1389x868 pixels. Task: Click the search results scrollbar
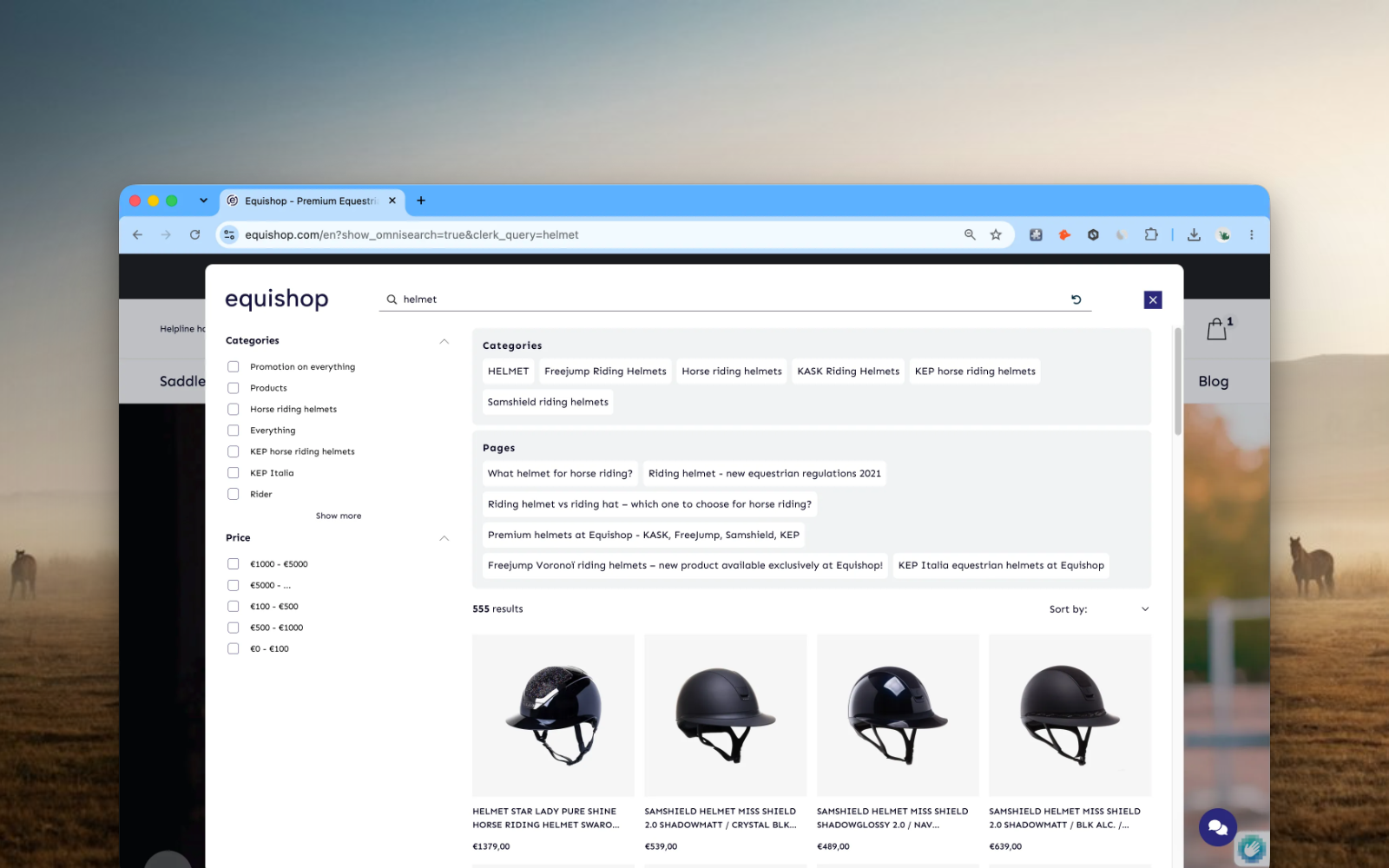pyautogui.click(x=1178, y=382)
